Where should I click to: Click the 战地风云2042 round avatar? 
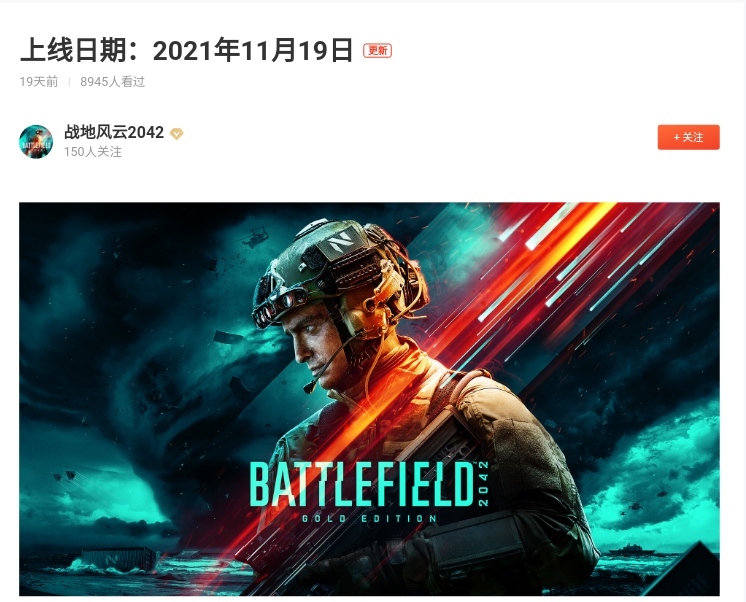point(36,142)
